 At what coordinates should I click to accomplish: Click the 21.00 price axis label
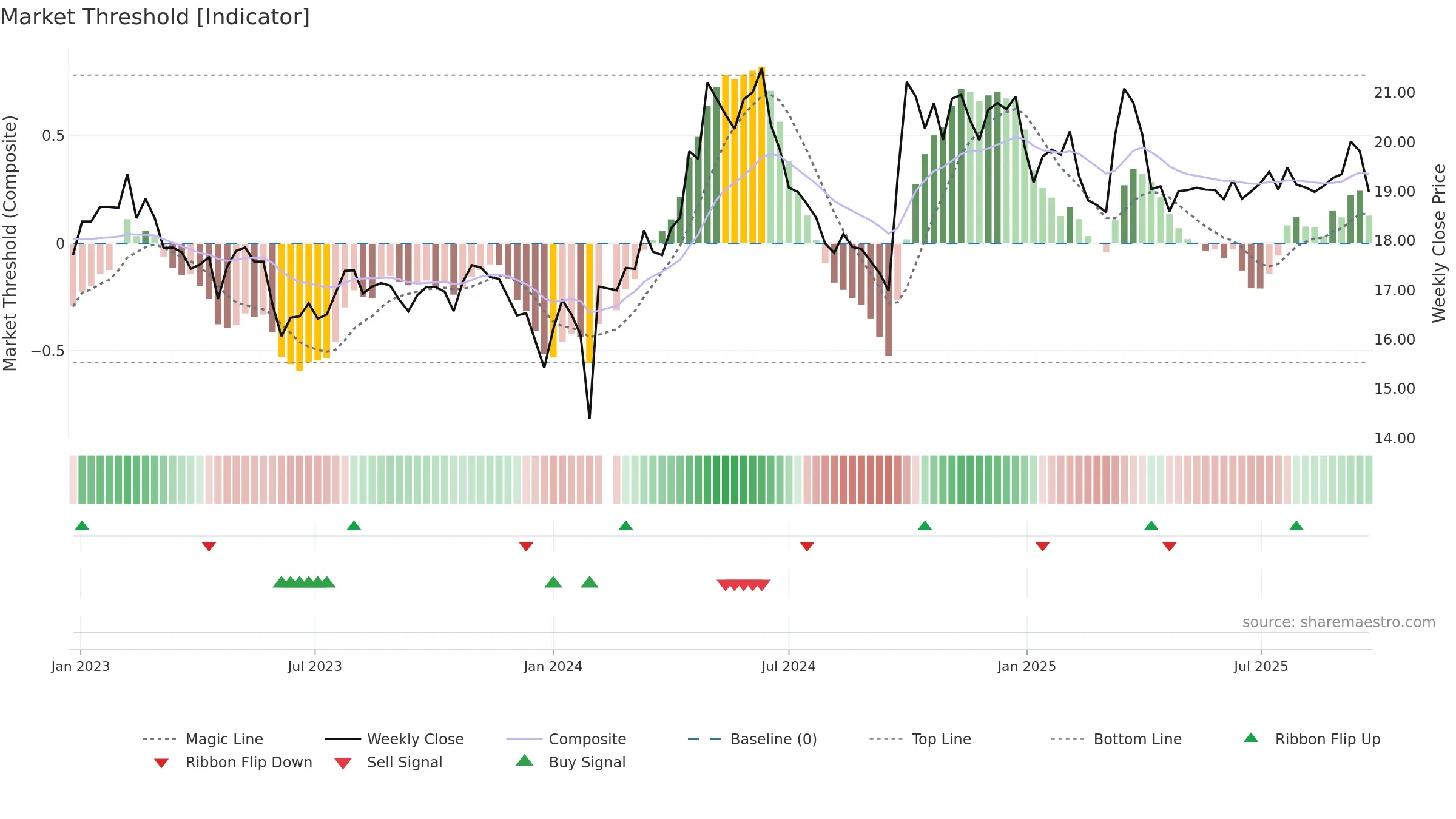pos(1394,93)
